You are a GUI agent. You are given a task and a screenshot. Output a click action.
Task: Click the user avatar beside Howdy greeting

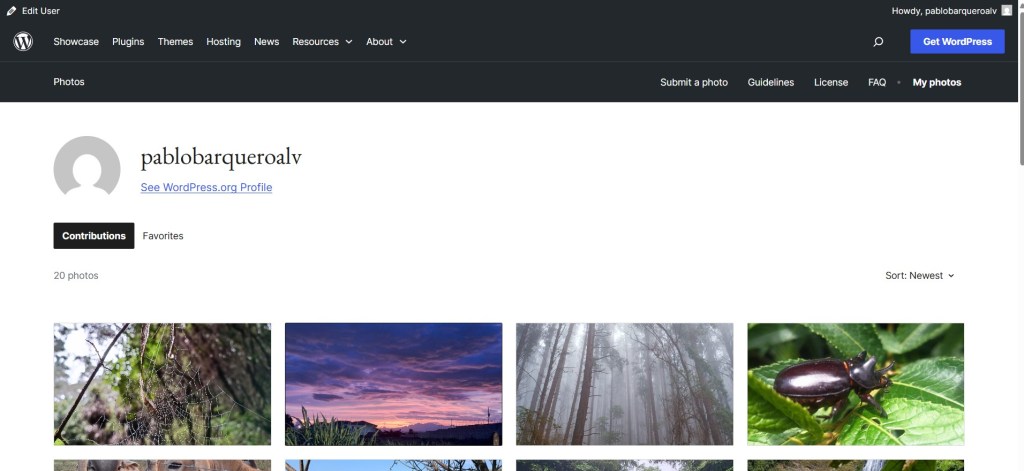[x=1006, y=10]
